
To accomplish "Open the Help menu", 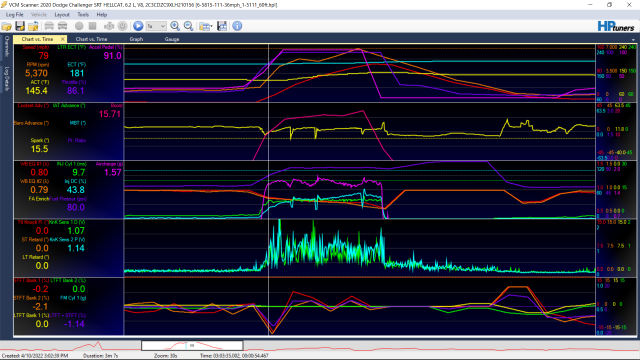I will point(102,15).
